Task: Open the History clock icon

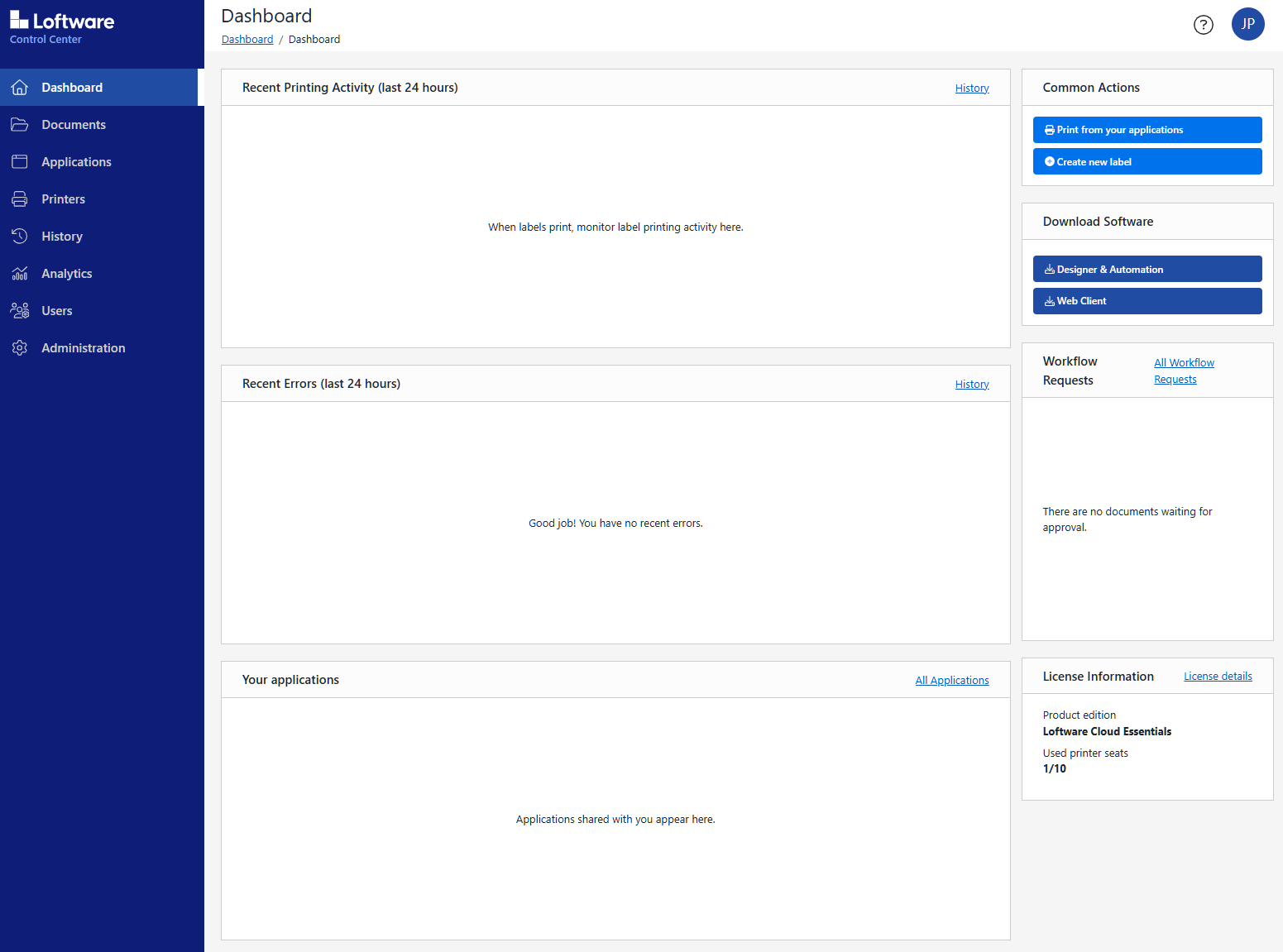Action: 19,236
